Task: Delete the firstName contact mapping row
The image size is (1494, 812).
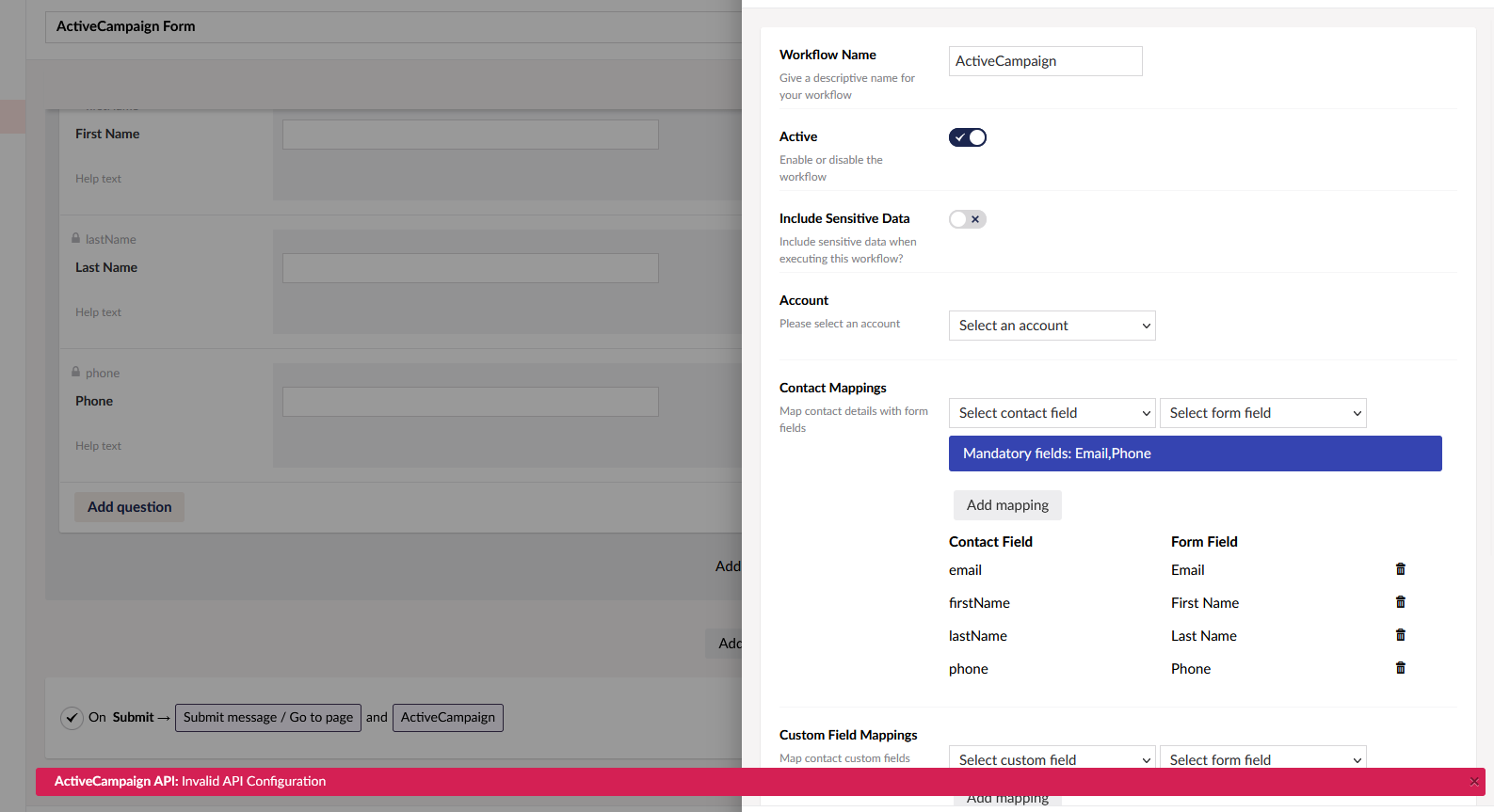Action: (x=1401, y=602)
